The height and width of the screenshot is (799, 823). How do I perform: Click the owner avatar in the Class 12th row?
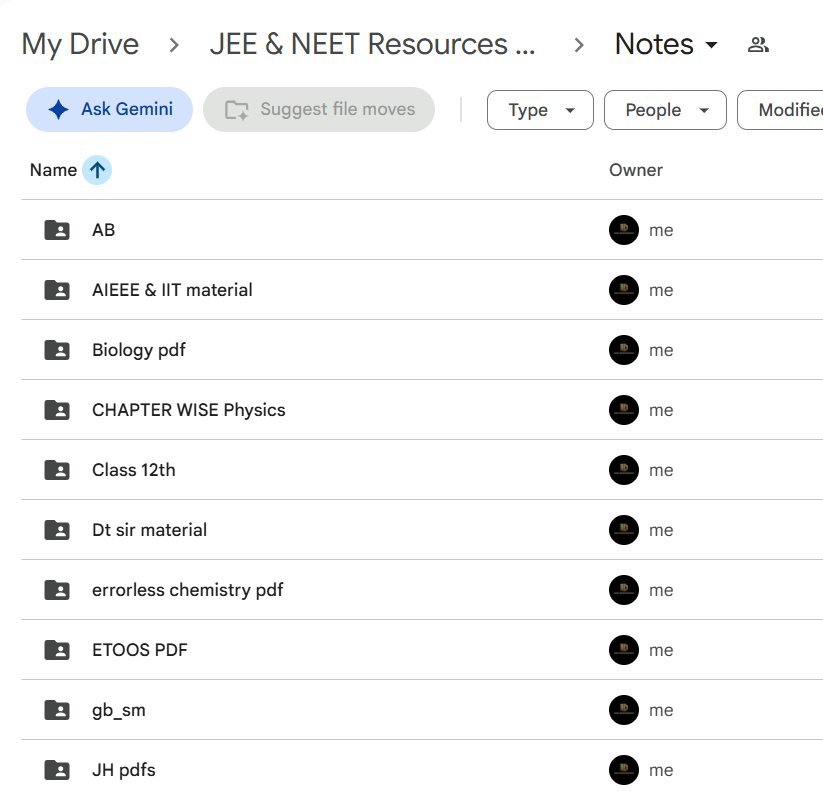click(624, 470)
